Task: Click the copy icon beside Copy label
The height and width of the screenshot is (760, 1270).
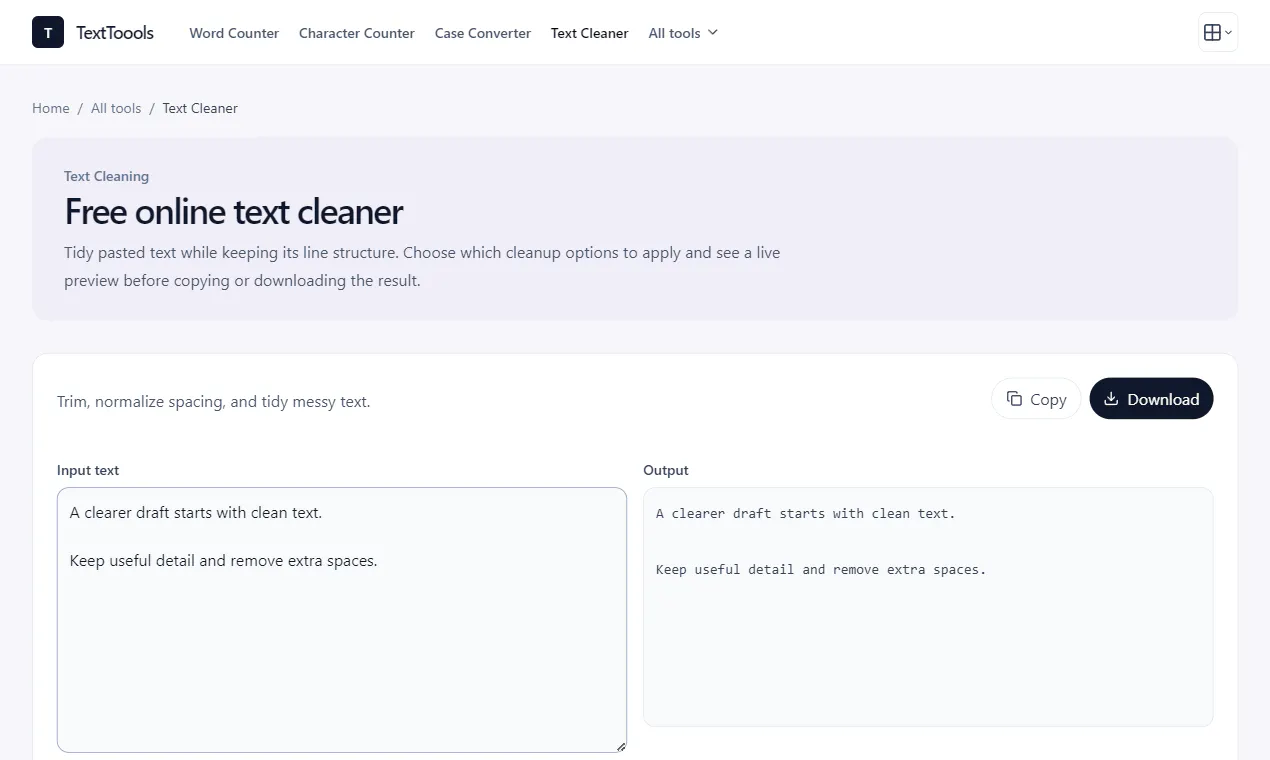Action: pyautogui.click(x=1014, y=398)
